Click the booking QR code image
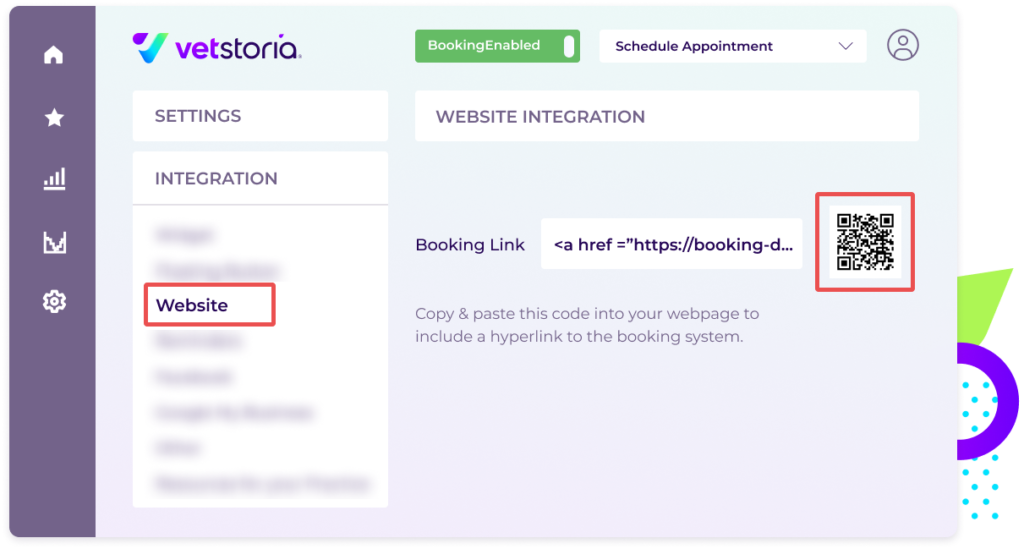 (865, 242)
